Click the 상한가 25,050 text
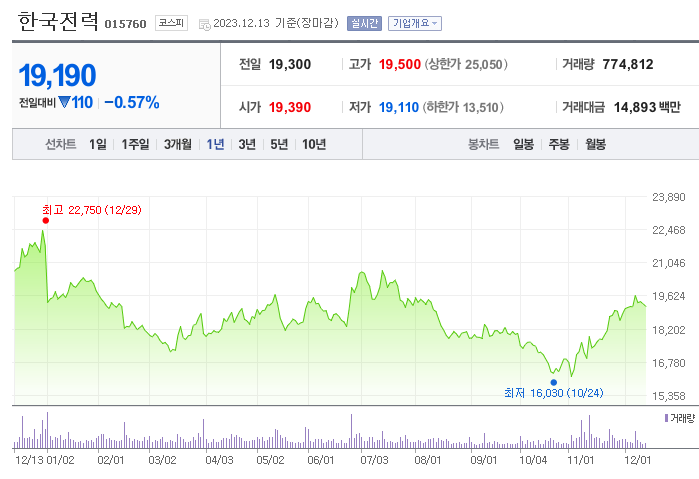This screenshot has width=699, height=479. pos(466,64)
